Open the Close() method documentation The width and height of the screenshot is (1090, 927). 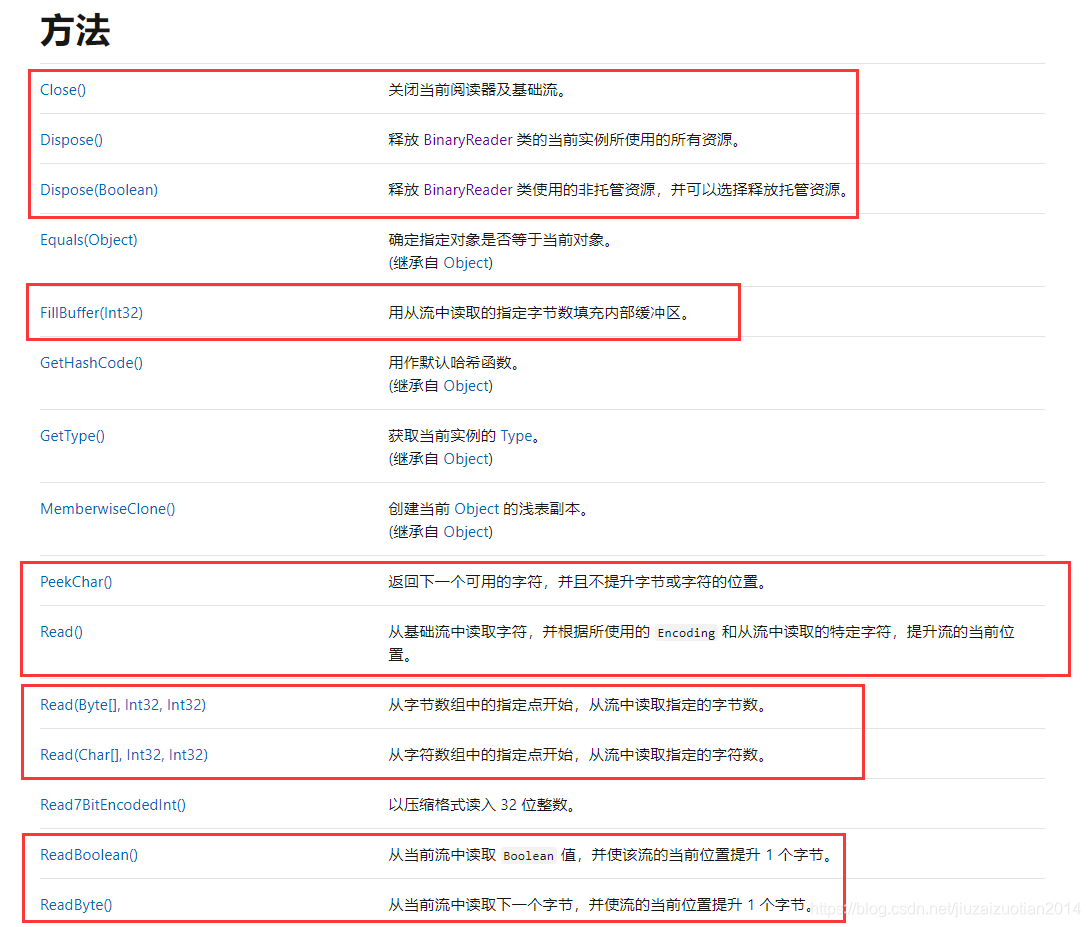point(62,90)
